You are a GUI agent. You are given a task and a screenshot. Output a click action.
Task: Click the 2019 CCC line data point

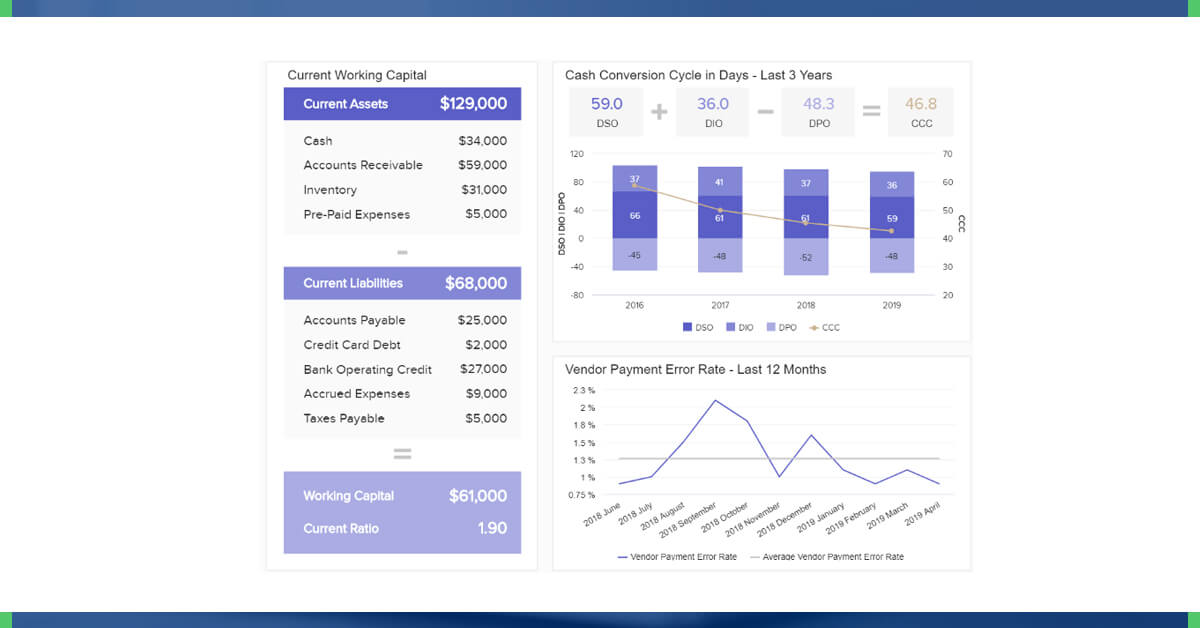coord(892,231)
